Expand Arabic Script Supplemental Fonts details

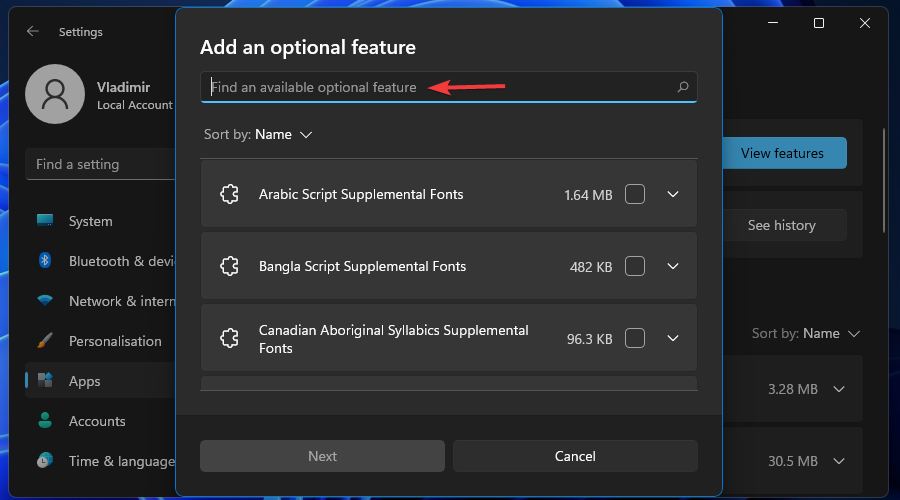click(673, 195)
